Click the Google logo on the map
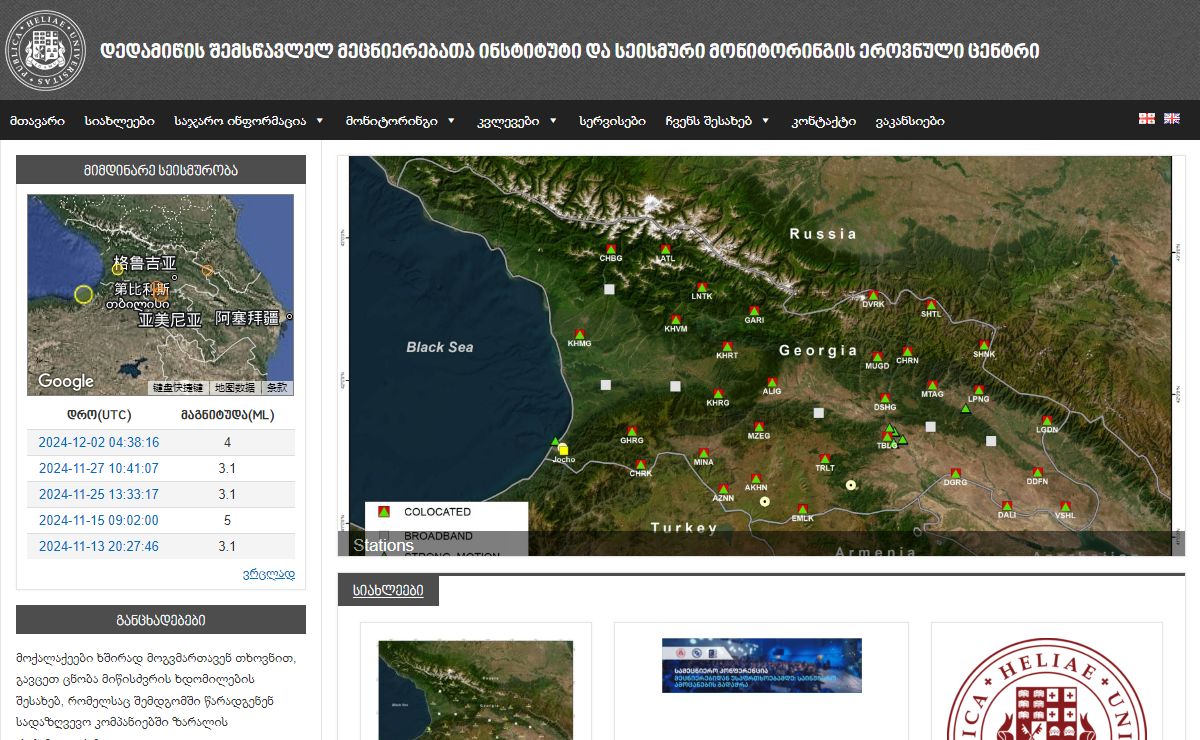The image size is (1200, 740). point(66,381)
